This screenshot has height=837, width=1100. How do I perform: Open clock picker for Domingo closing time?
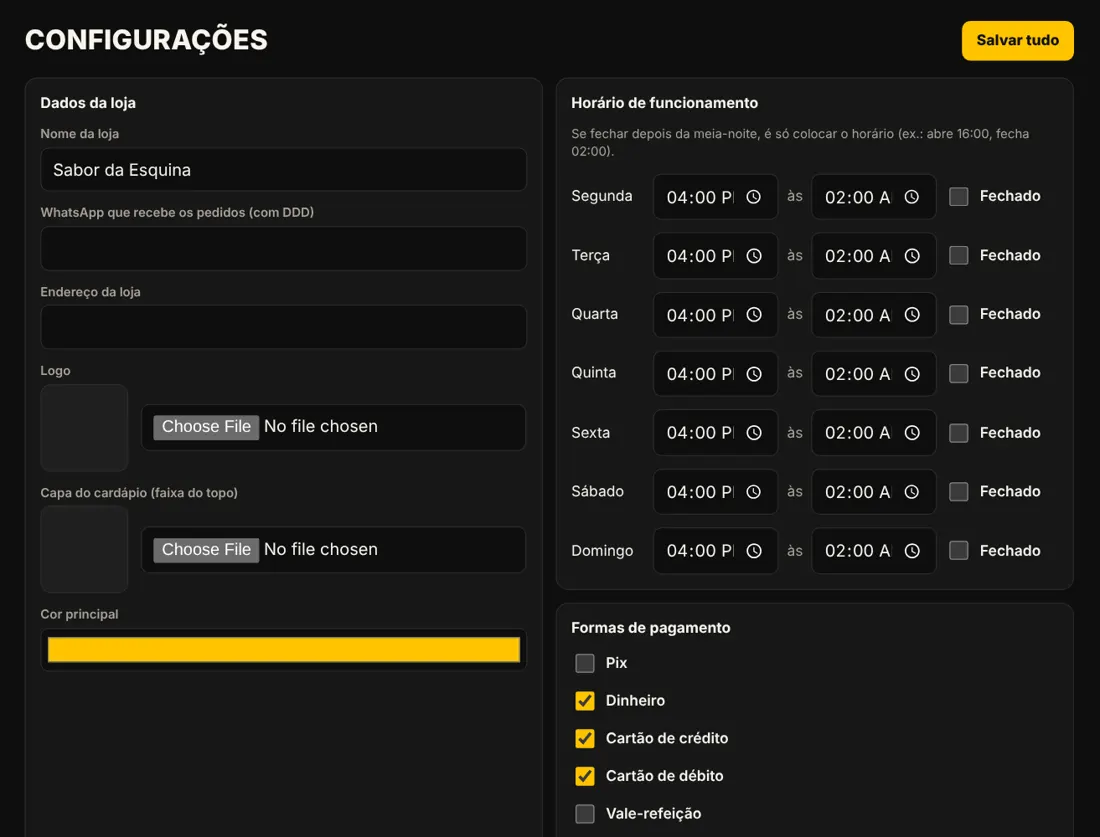911,551
